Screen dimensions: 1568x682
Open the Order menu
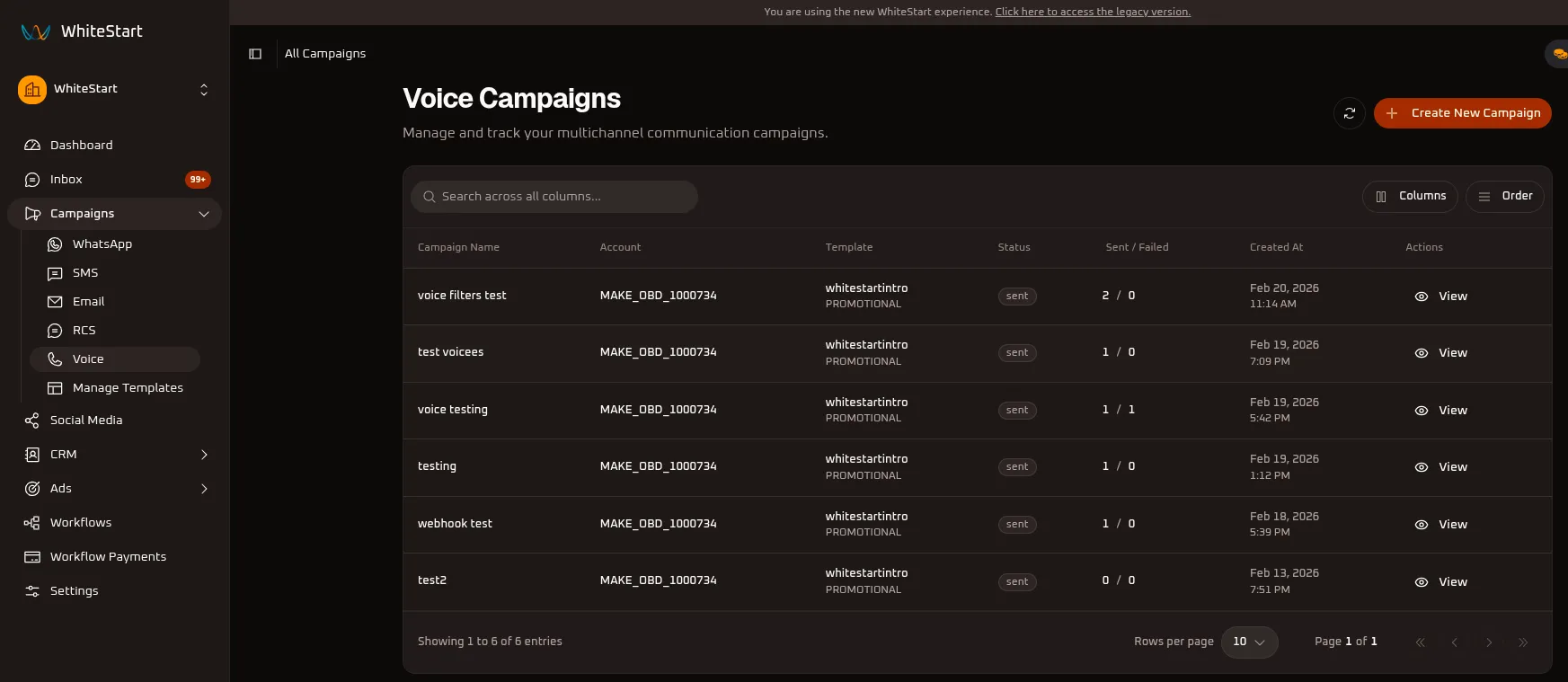1505,196
